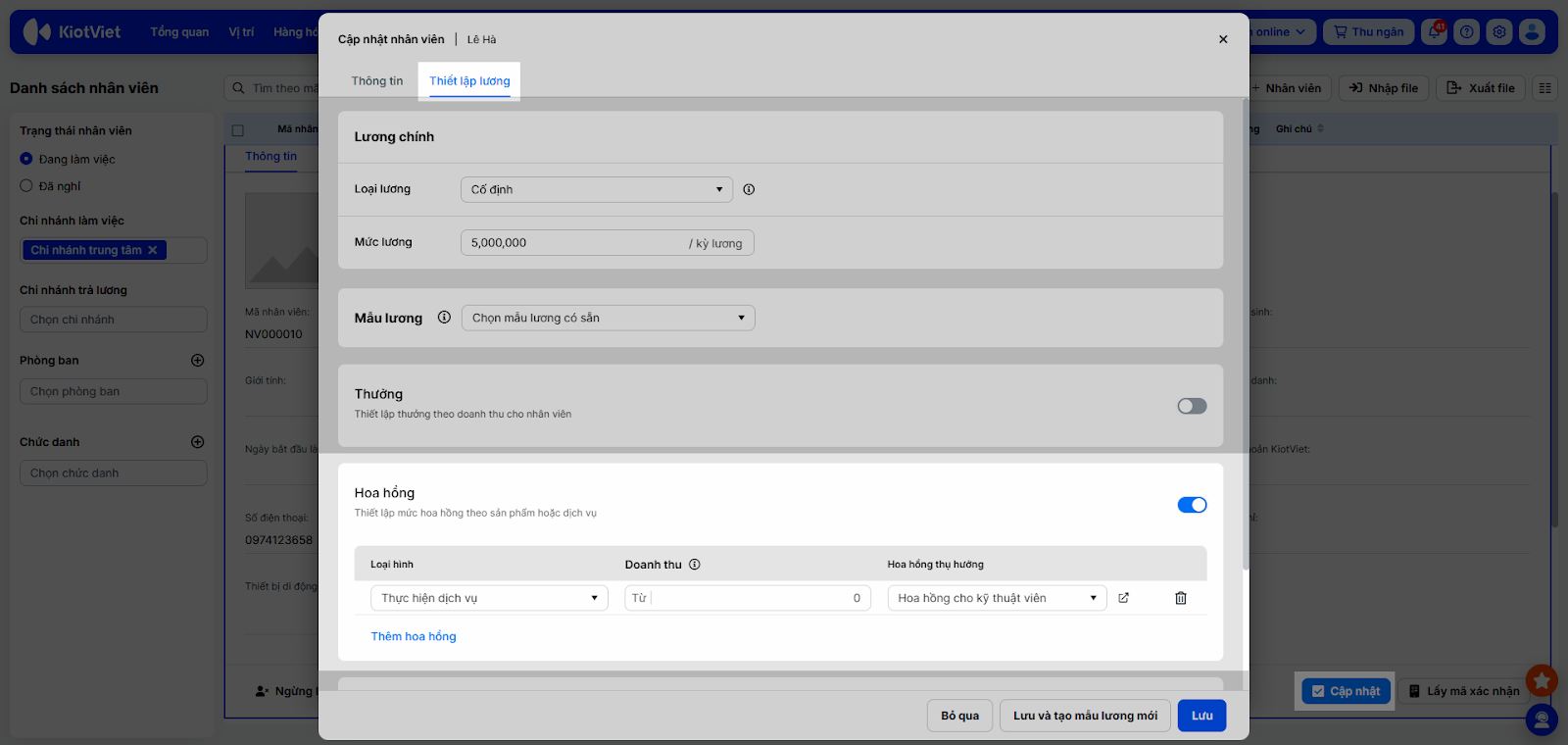Viewport: 1568px width, 745px height.
Task: Click the trash icon to delete commission row
Action: 1181,598
